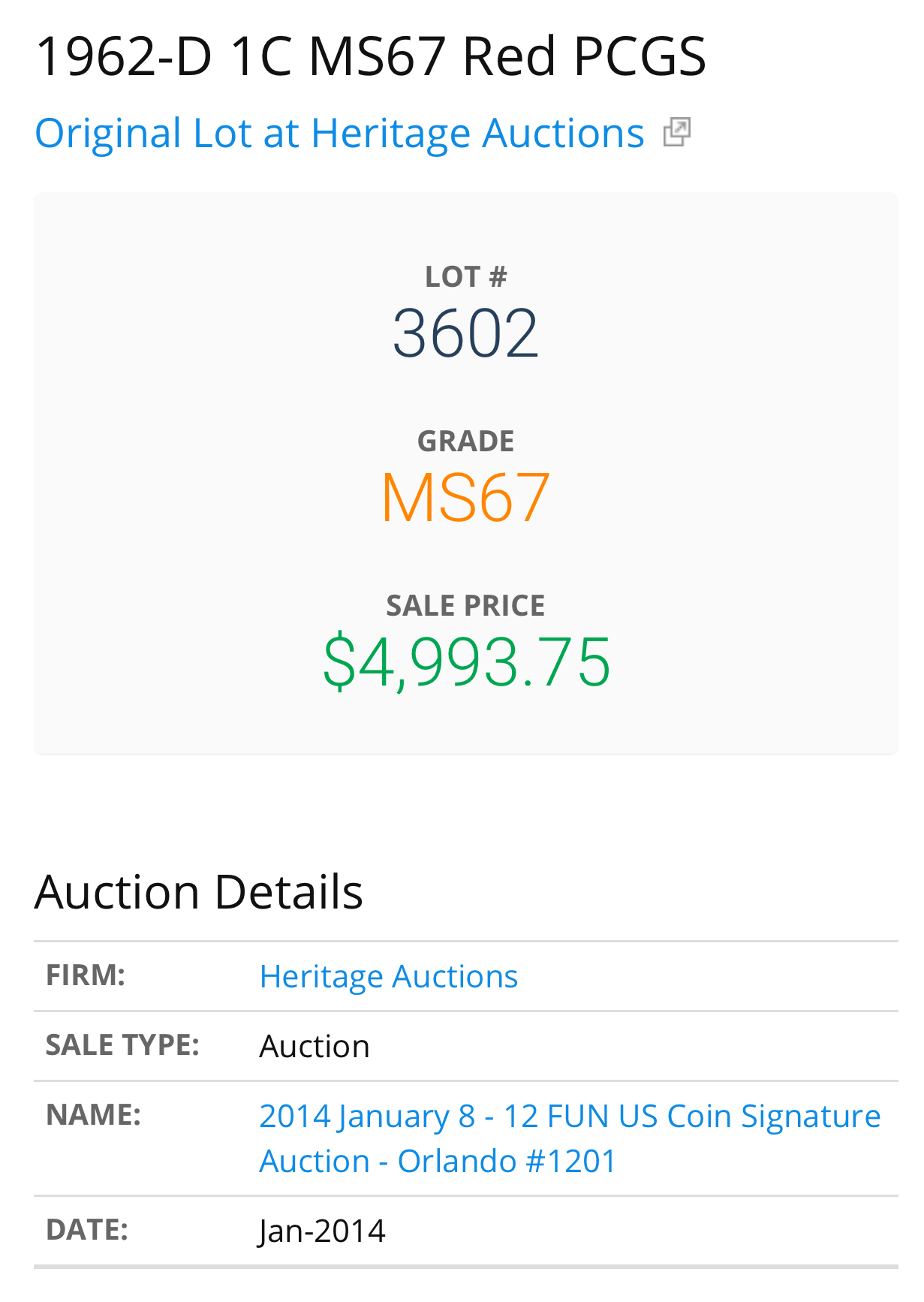
Task: Open the 2014 January FUN US Coin Signature Auction link
Action: (x=570, y=1138)
